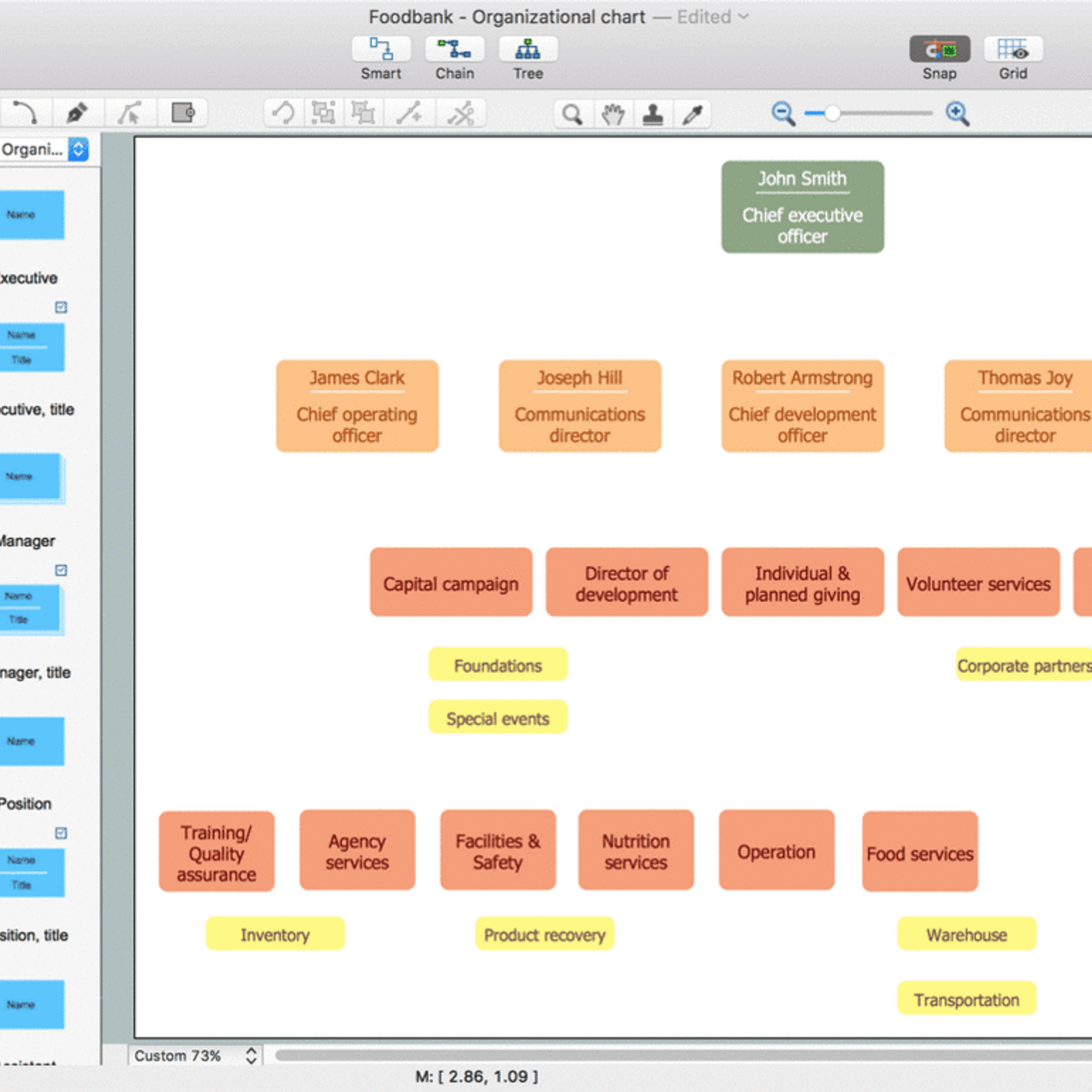Select the stamp tool
The image size is (1092, 1092).
coord(653,114)
